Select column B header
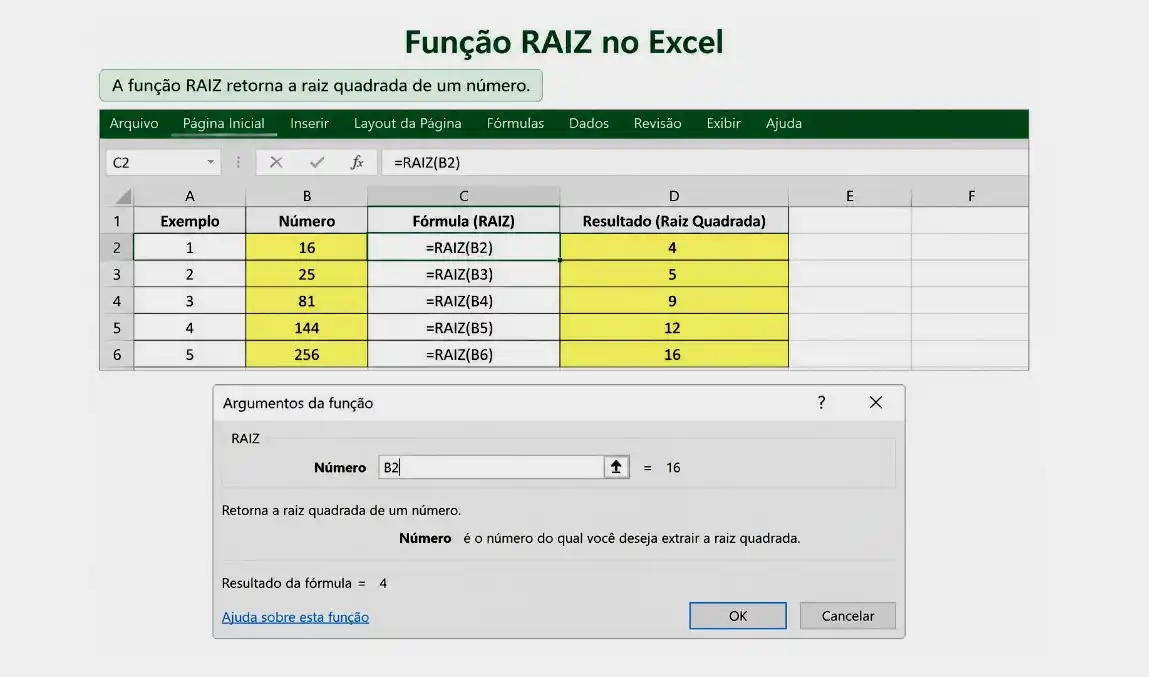1149x677 pixels. [x=306, y=196]
